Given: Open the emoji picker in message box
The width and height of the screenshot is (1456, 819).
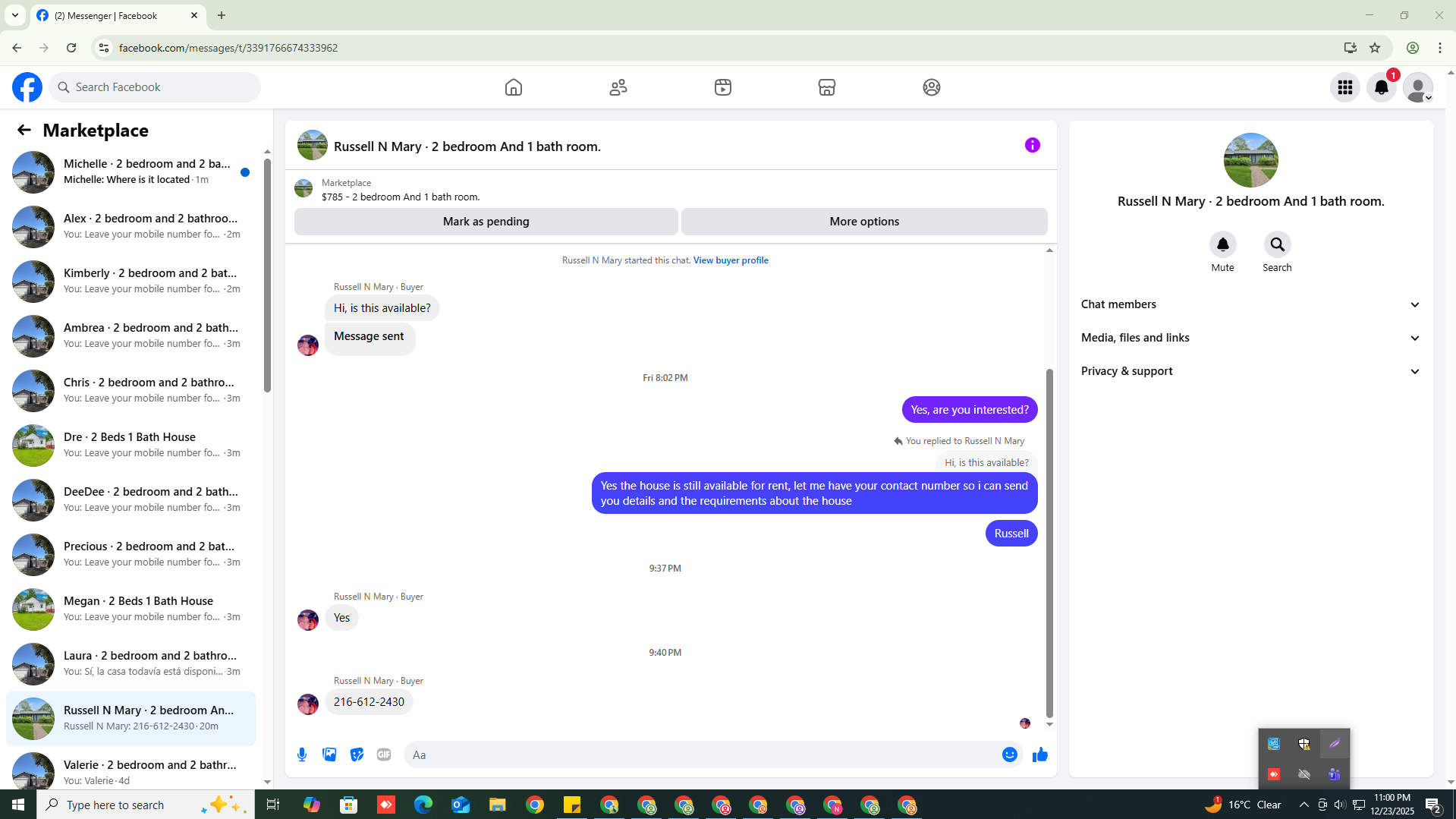Looking at the screenshot, I should tap(1010, 754).
